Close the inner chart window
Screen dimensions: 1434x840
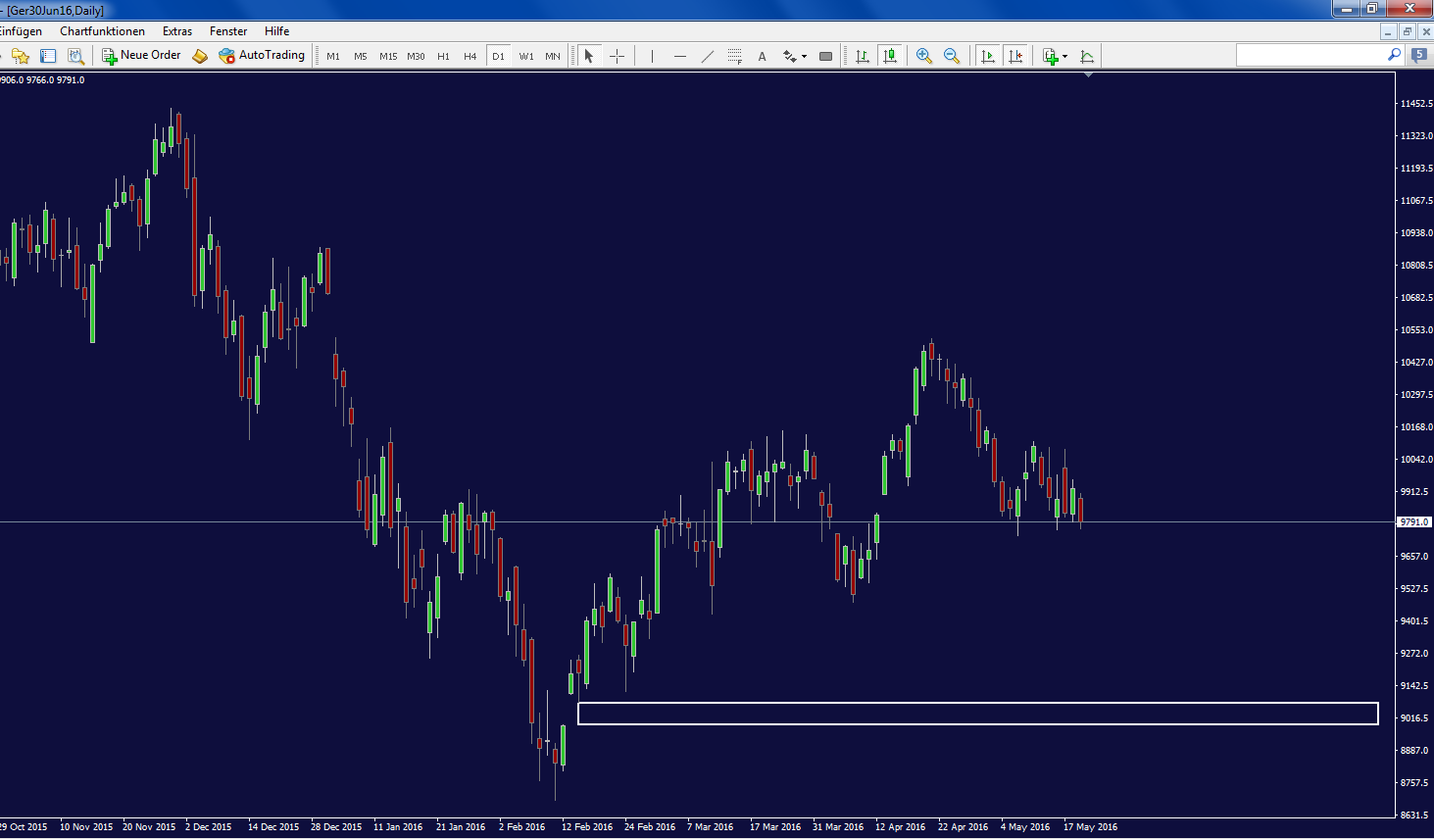click(1425, 31)
